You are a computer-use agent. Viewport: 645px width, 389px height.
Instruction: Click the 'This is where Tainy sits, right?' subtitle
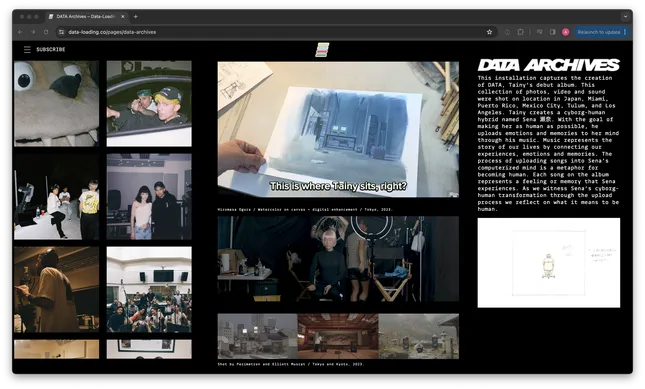[338, 186]
